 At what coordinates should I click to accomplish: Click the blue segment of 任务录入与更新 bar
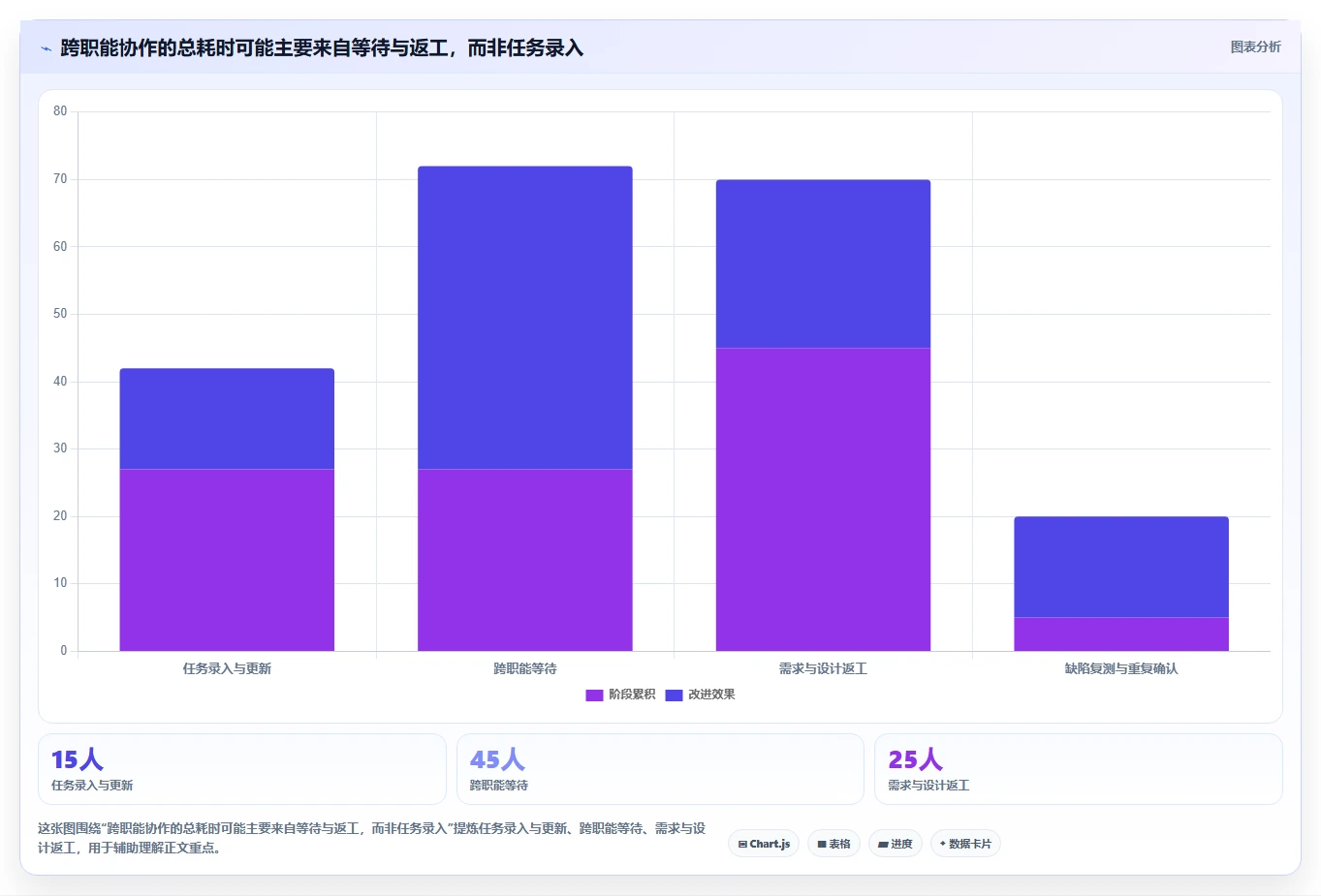point(227,418)
